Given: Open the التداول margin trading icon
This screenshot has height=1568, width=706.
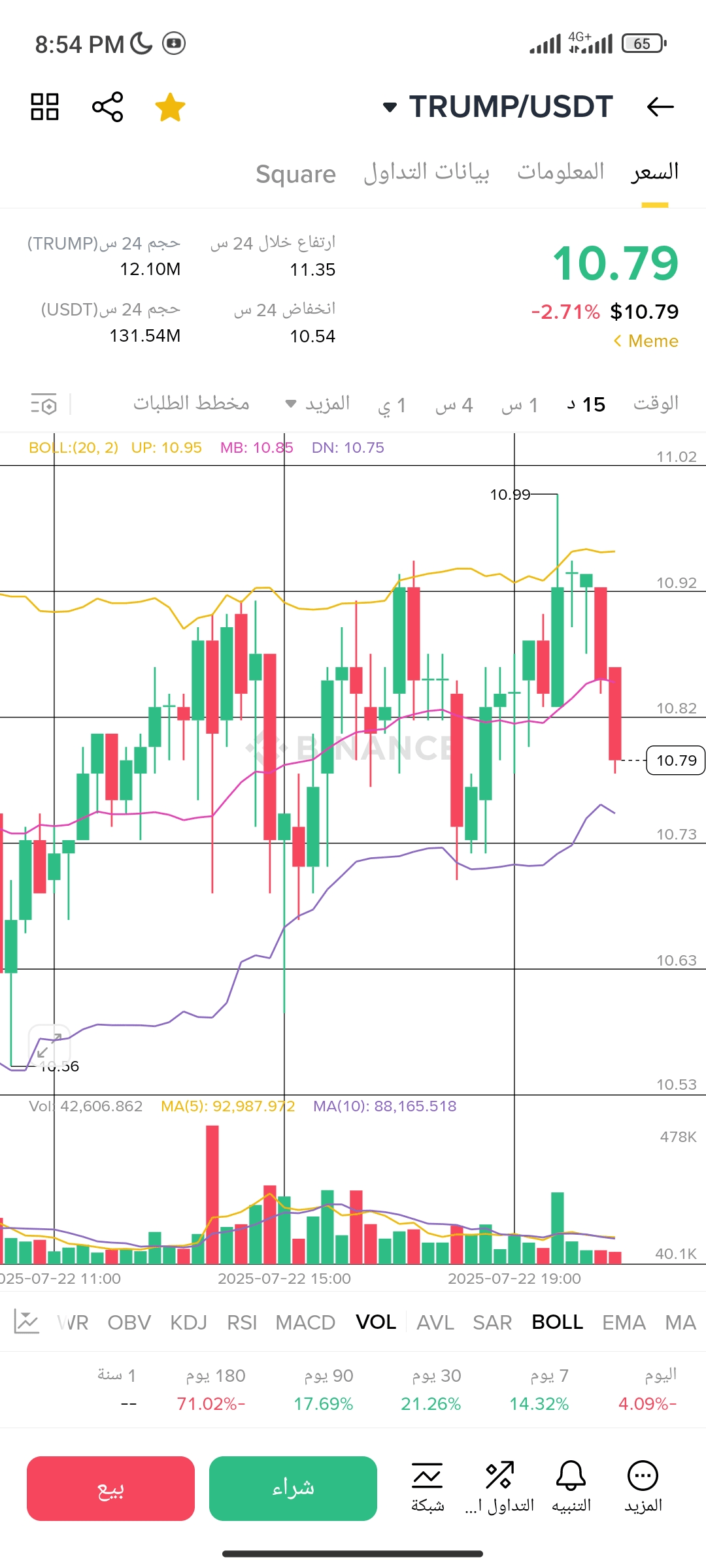Looking at the screenshot, I should [499, 1488].
